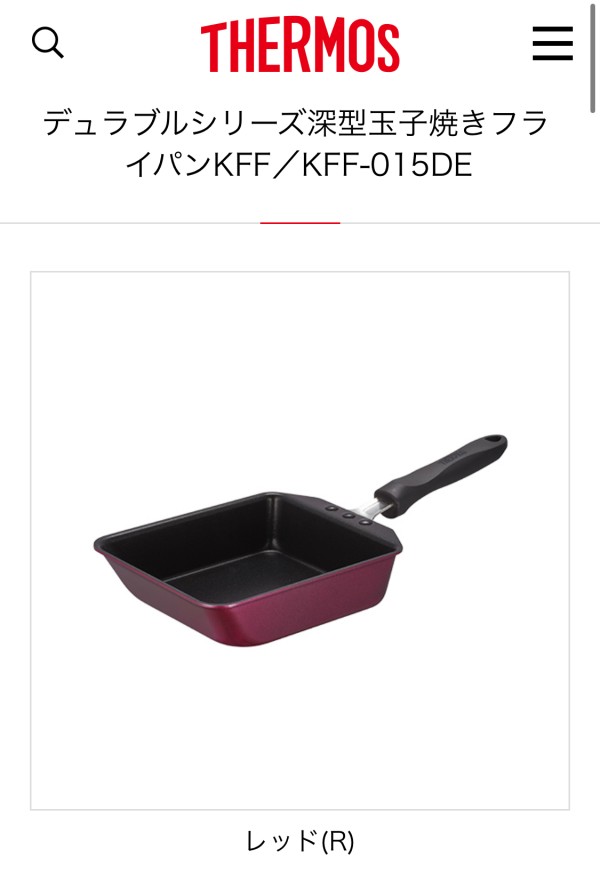Click the three rivets on the pan
Viewport: 600px width, 889px height.
tap(349, 515)
